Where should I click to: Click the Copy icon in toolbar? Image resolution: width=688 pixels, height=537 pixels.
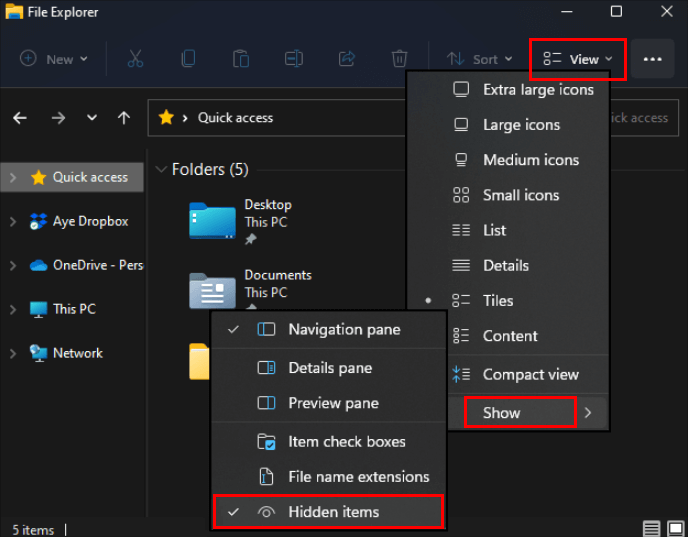tap(188, 59)
